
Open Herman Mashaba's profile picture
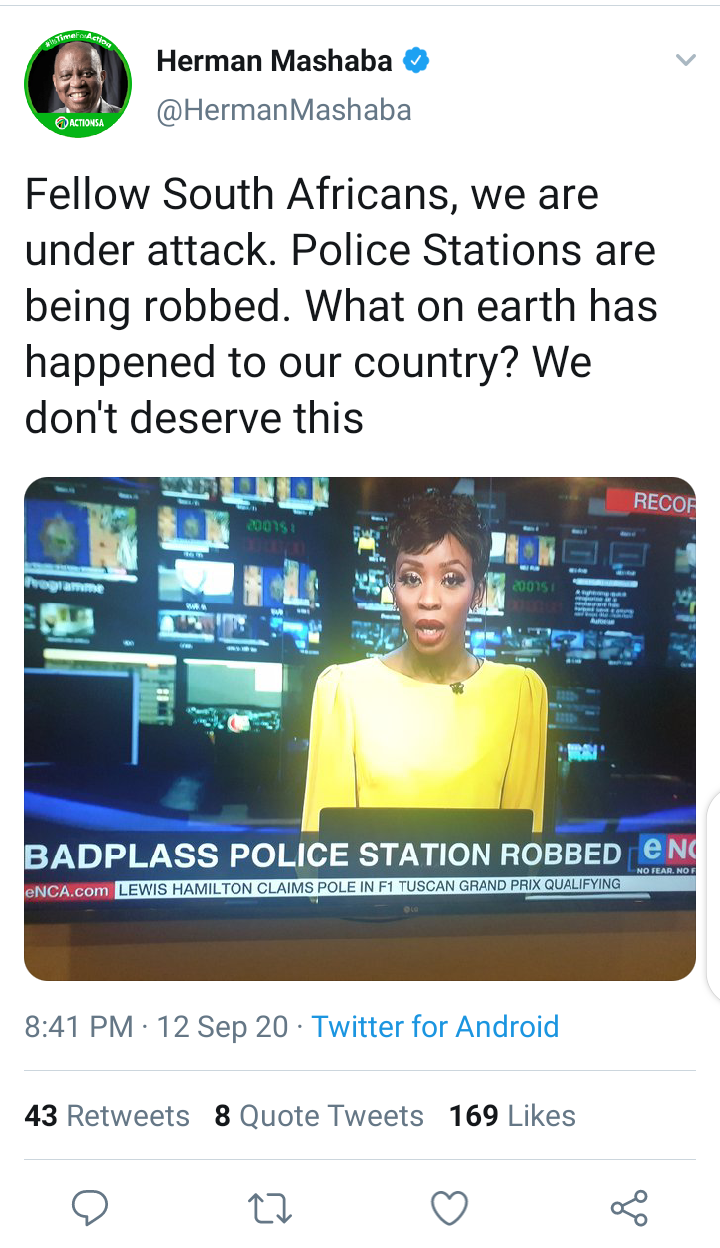tap(78, 83)
